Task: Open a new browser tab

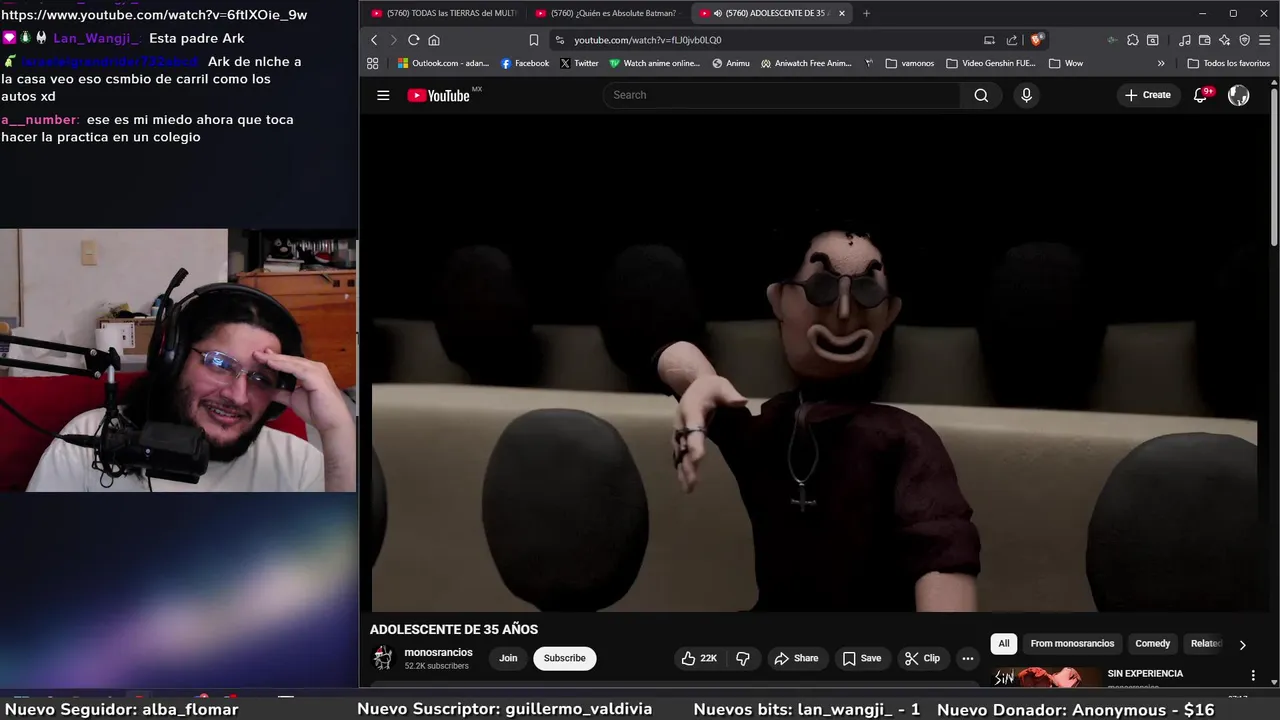Action: [x=866, y=13]
